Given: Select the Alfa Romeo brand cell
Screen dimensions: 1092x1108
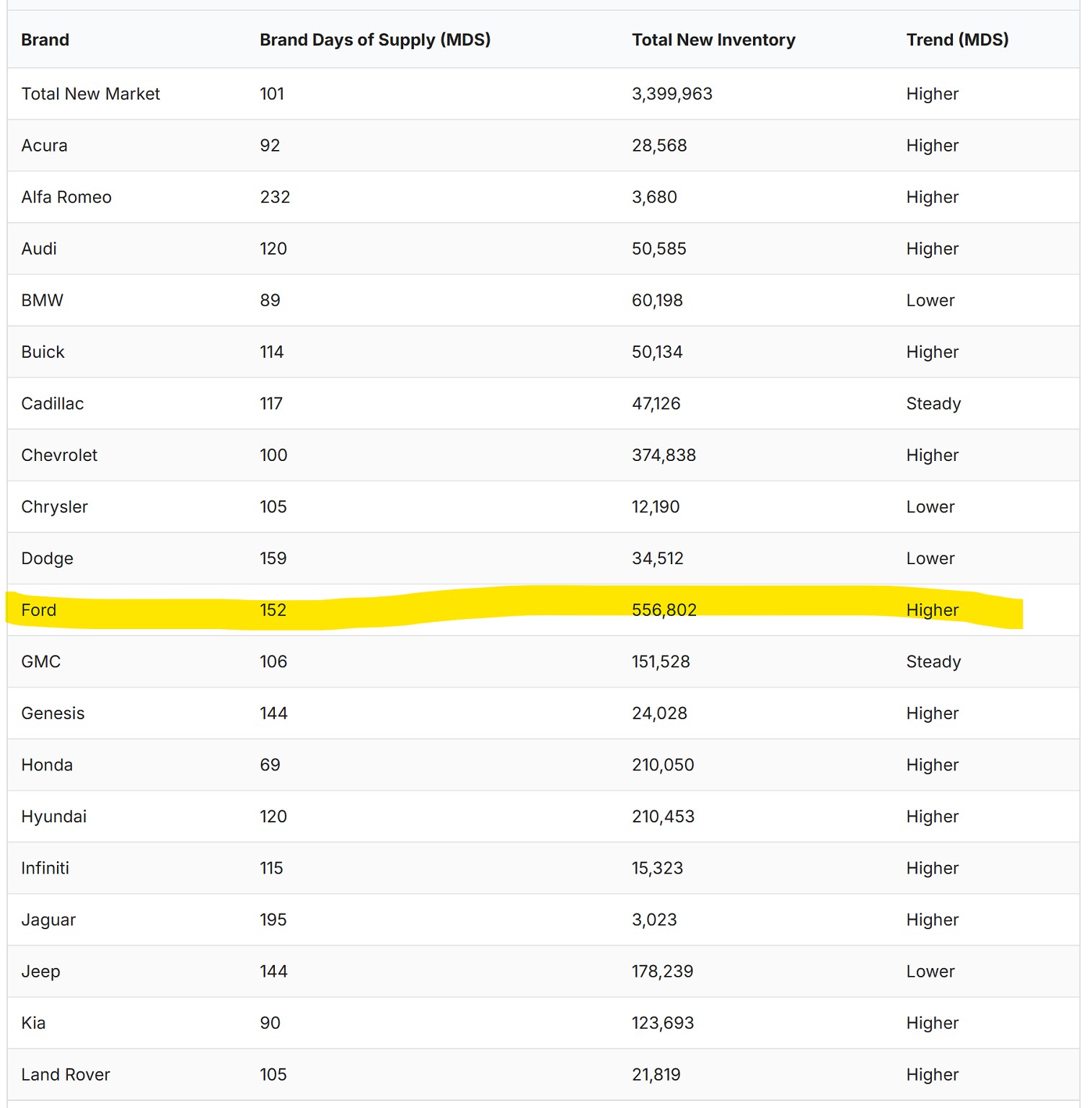Looking at the screenshot, I should pos(66,197).
